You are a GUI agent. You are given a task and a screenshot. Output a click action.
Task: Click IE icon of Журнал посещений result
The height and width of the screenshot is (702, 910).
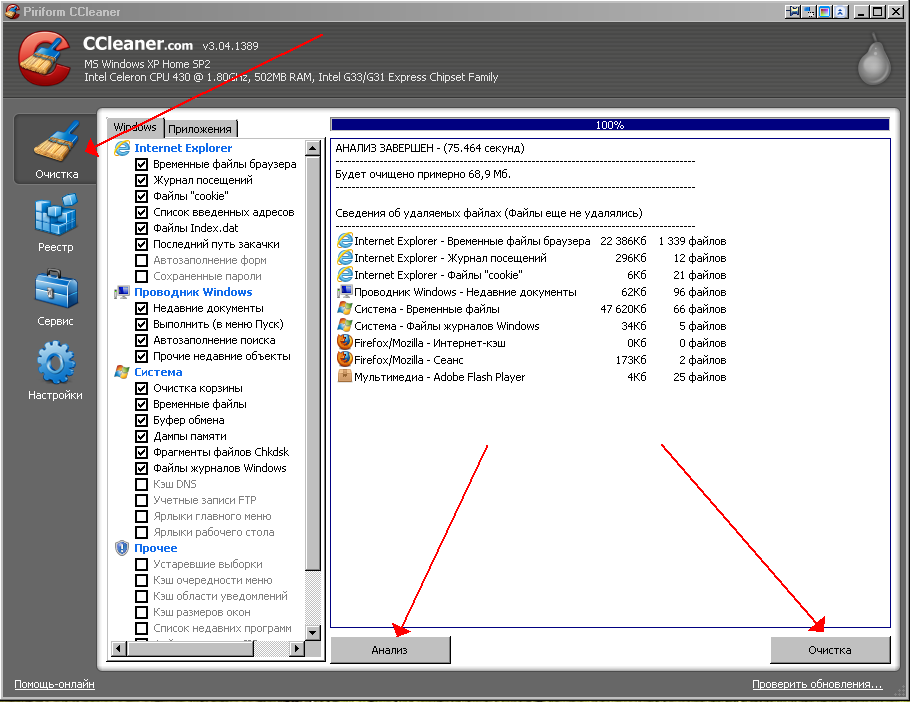(x=345, y=257)
